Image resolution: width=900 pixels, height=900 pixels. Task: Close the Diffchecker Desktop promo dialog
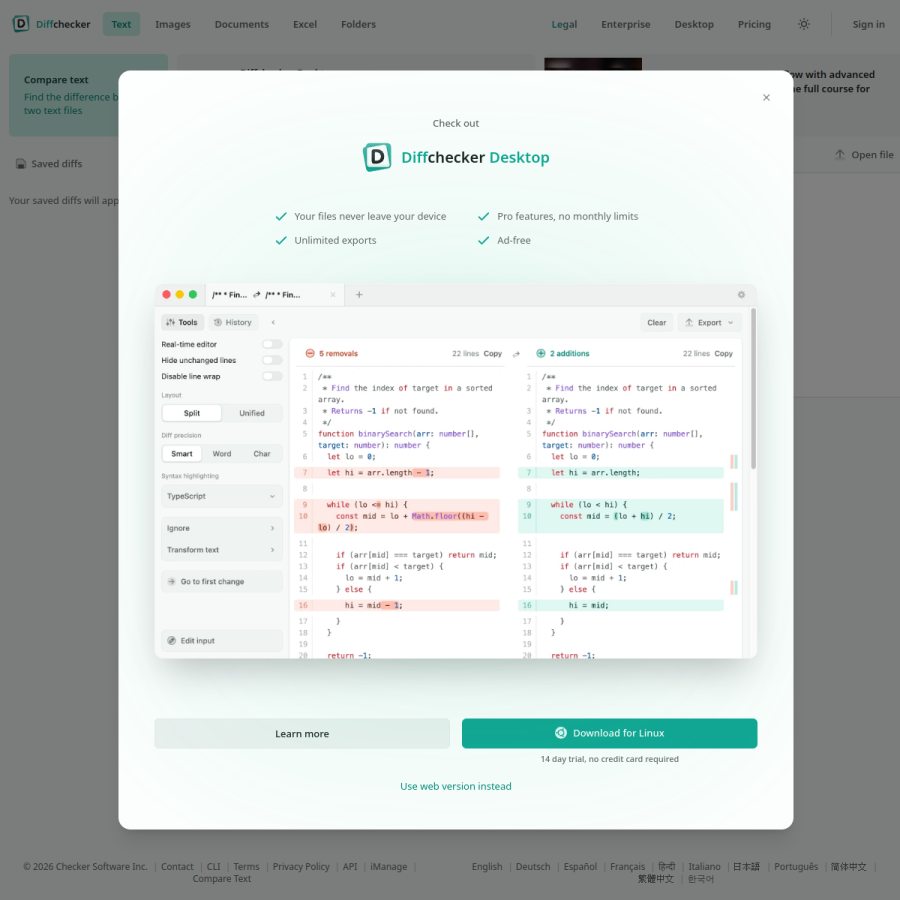[766, 98]
